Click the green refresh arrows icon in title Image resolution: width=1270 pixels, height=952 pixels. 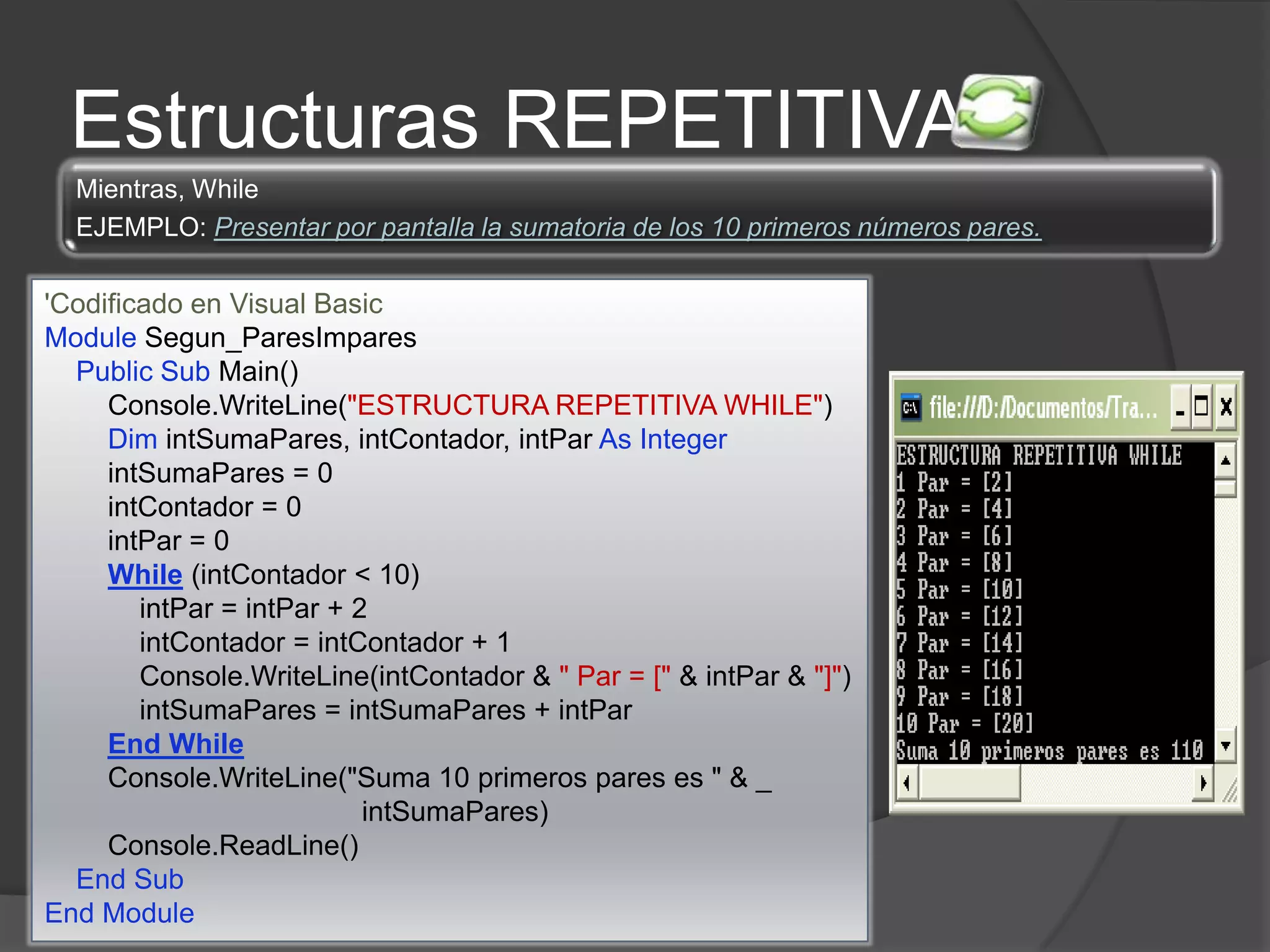click(998, 112)
